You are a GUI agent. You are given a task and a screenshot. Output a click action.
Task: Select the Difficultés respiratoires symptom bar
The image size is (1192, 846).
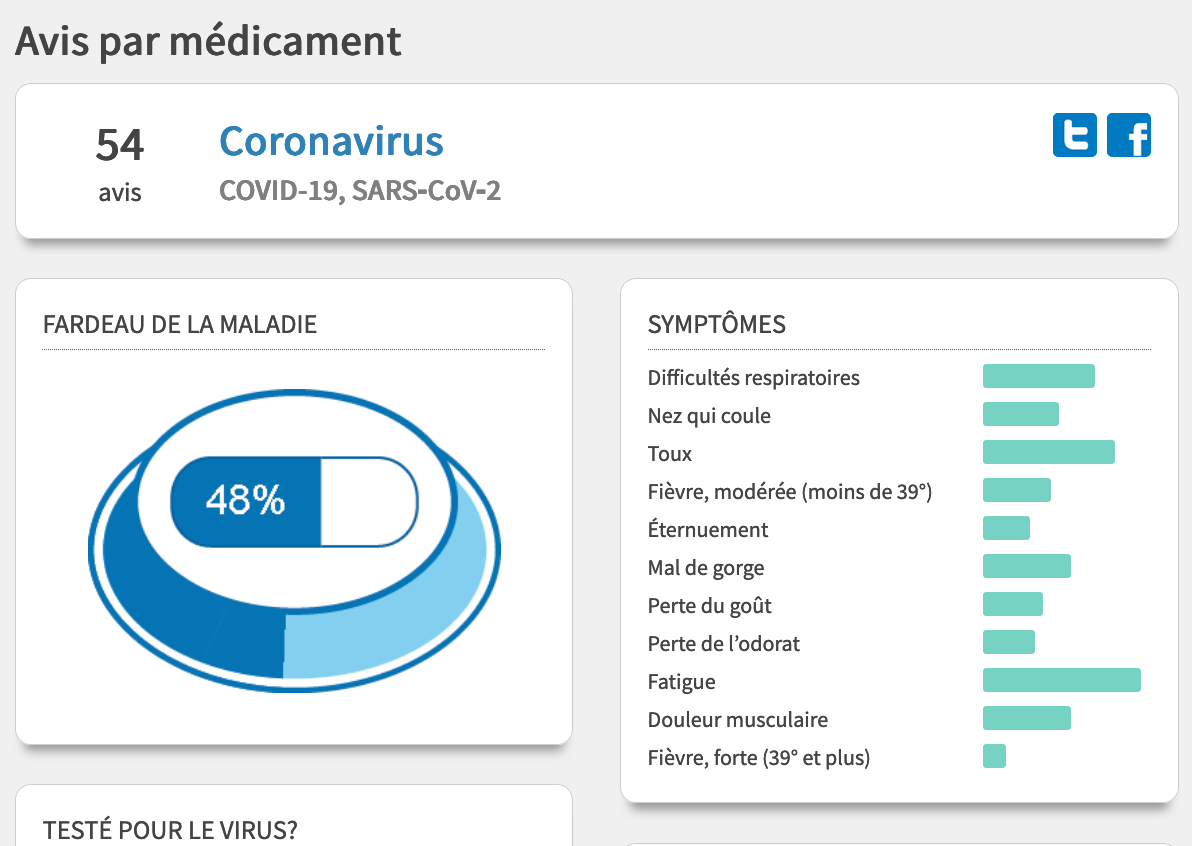[x=1038, y=376]
